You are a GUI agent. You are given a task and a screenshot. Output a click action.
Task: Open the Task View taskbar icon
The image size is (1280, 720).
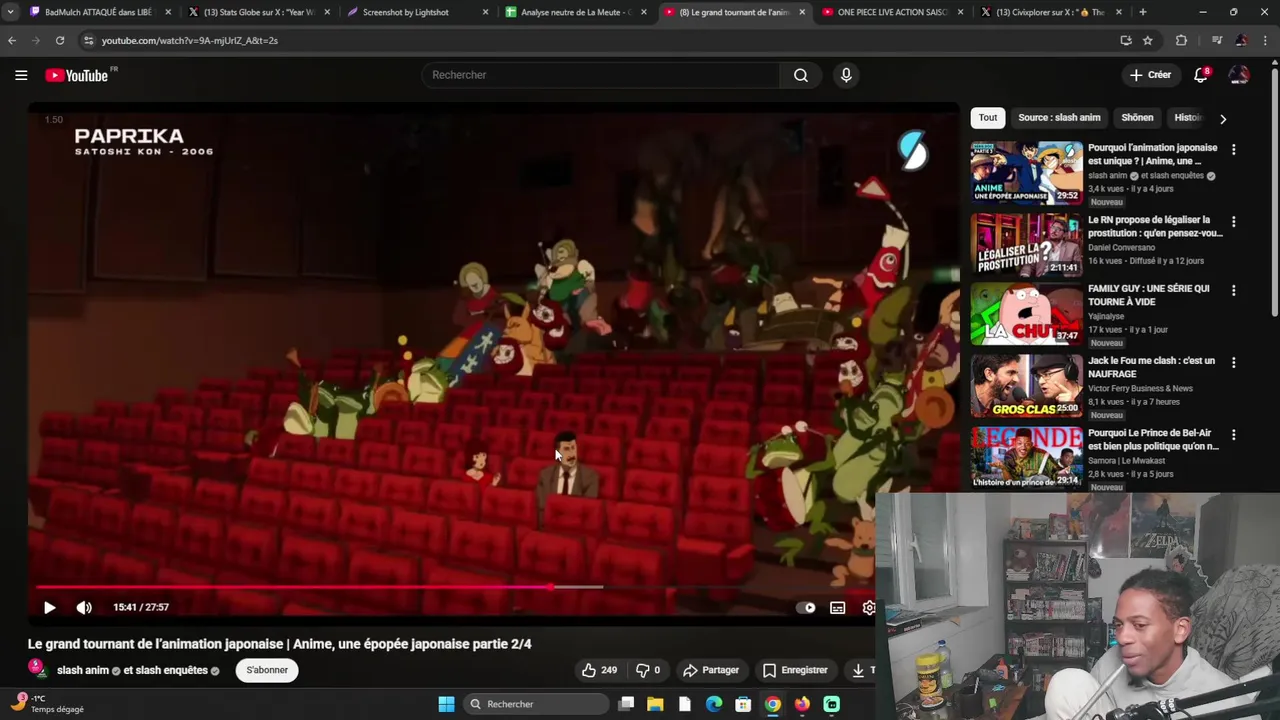pyautogui.click(x=626, y=704)
